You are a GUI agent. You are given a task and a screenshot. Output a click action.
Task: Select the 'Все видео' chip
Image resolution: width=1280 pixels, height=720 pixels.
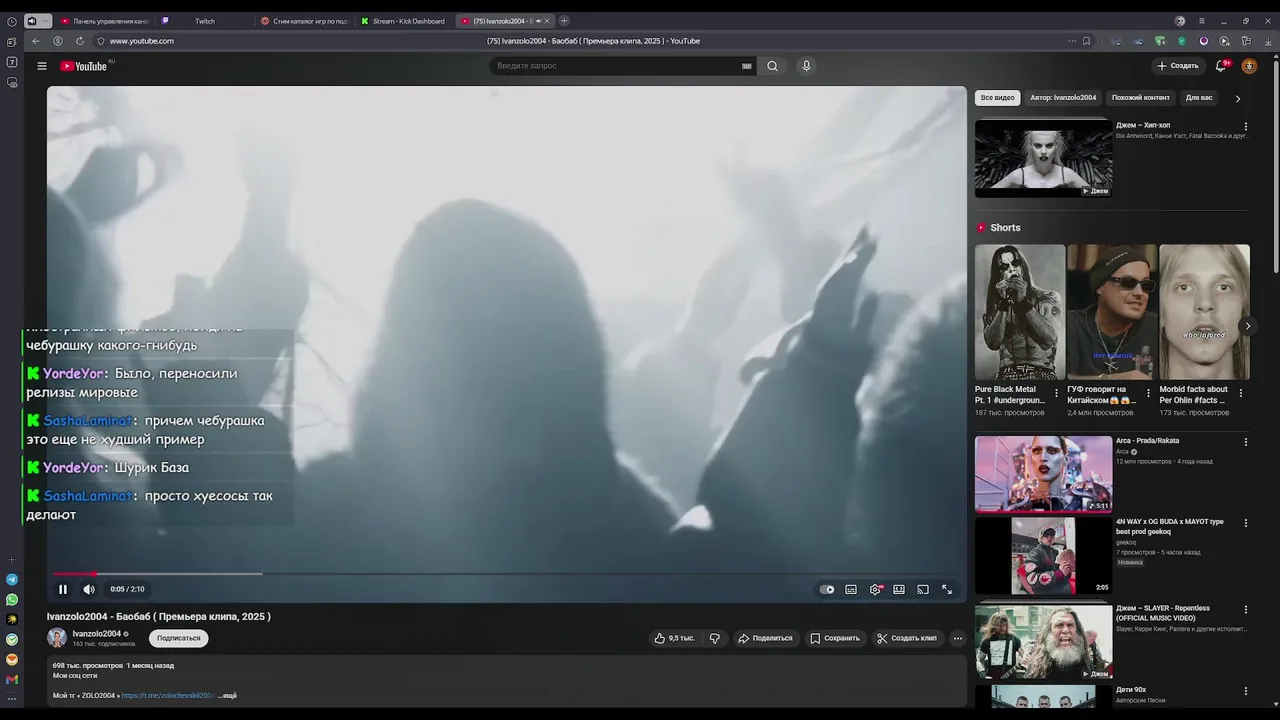pyautogui.click(x=997, y=98)
